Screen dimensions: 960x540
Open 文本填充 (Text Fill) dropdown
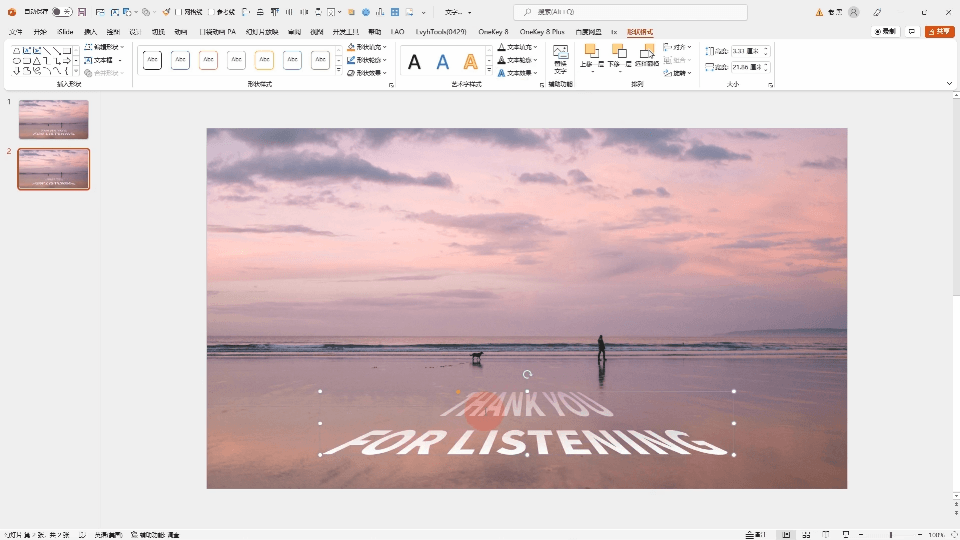coord(517,47)
